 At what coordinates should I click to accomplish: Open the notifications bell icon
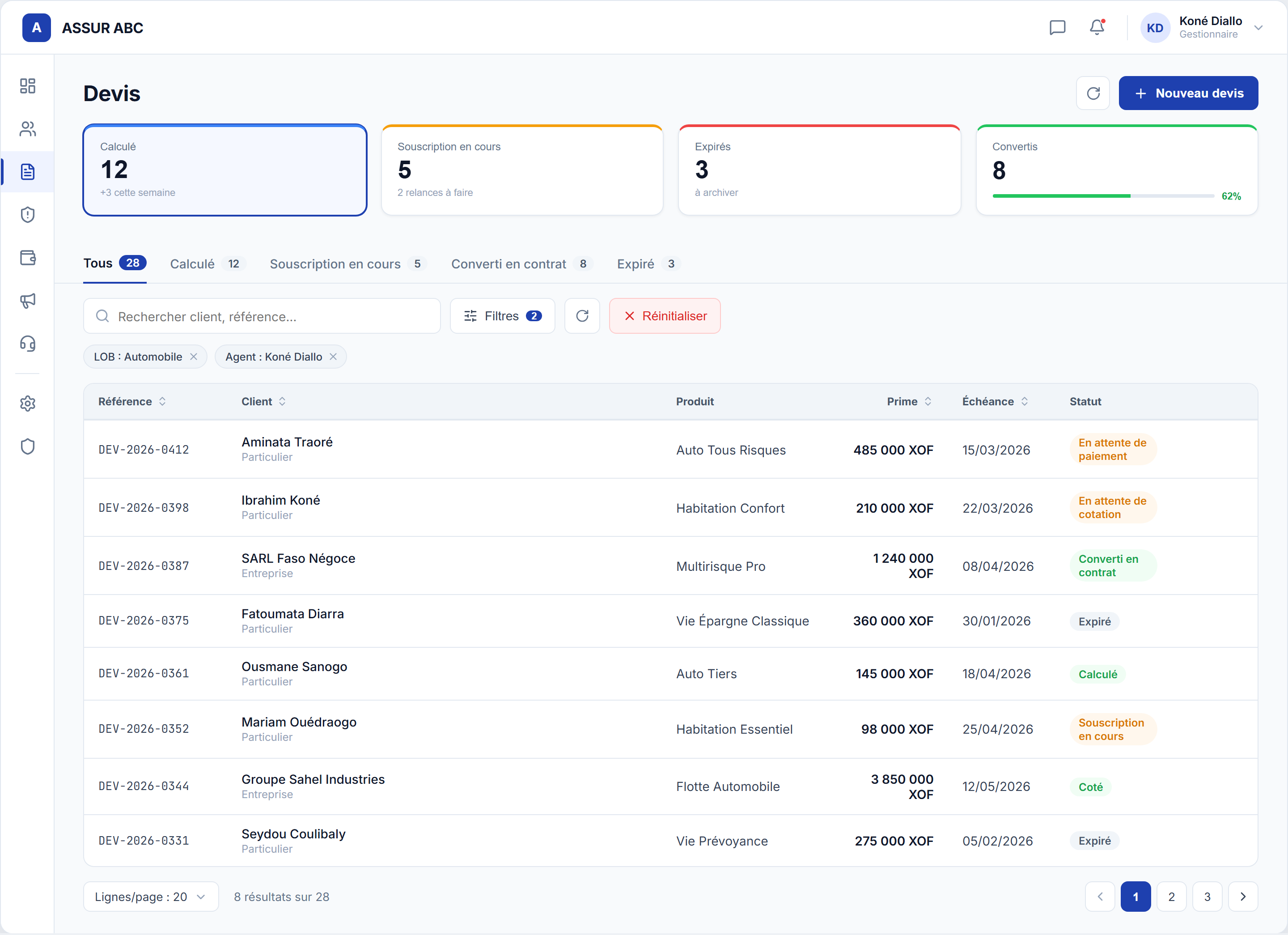(1097, 27)
